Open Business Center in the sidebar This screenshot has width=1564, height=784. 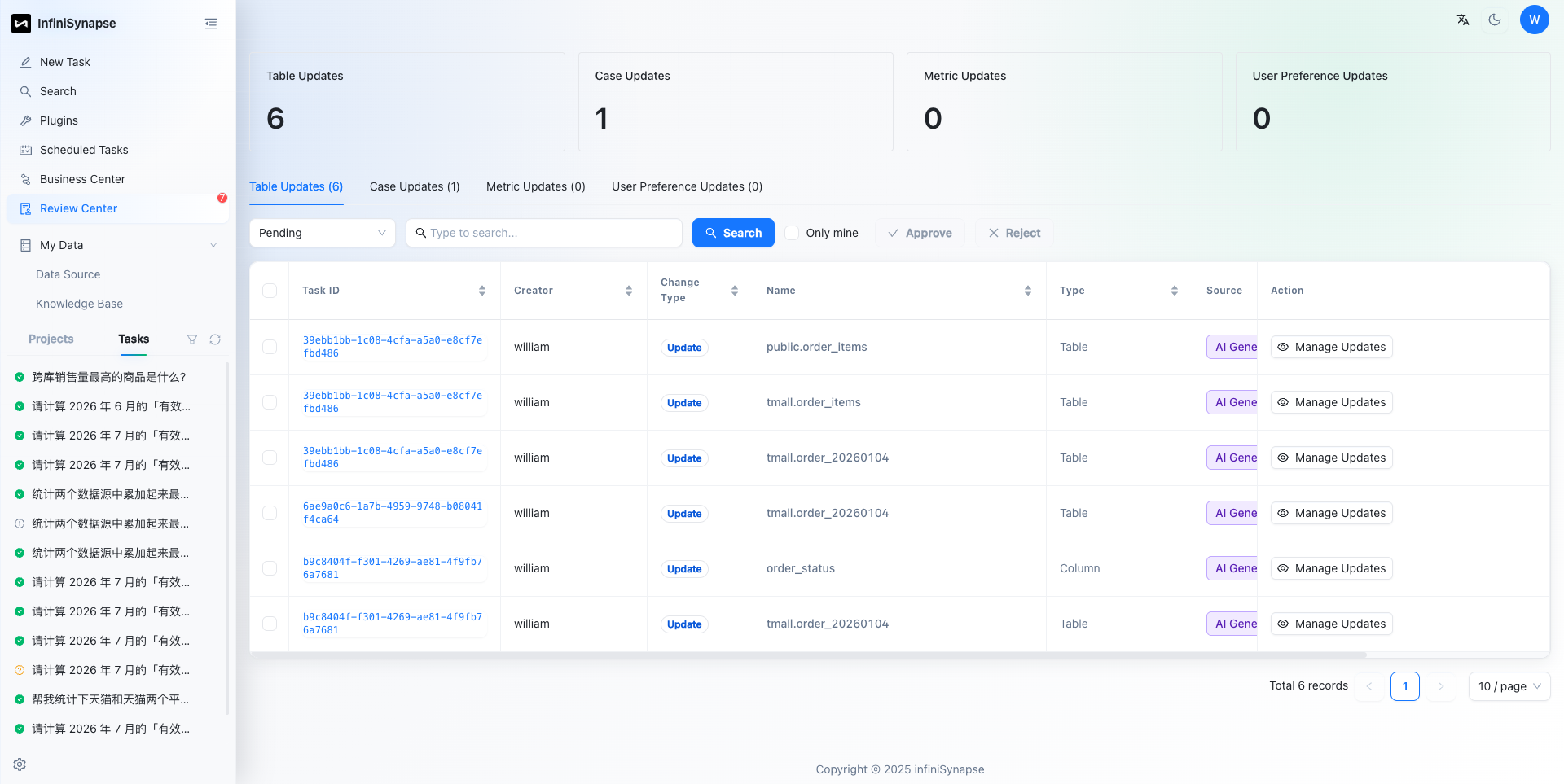[117, 179]
